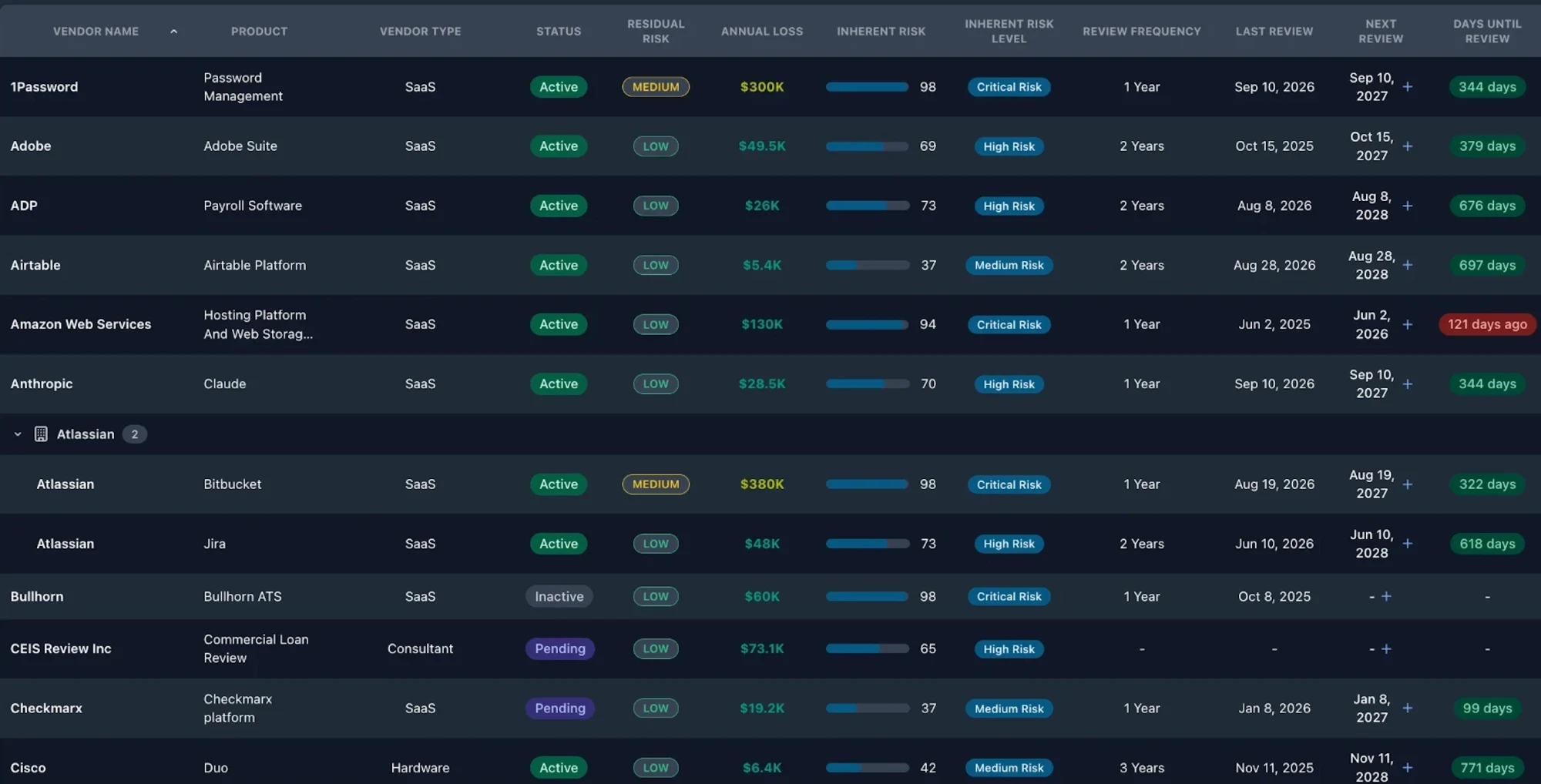1541x784 pixels.
Task: Click the plus icon beside Adobe's Oct 15, 2027
Action: (1407, 146)
